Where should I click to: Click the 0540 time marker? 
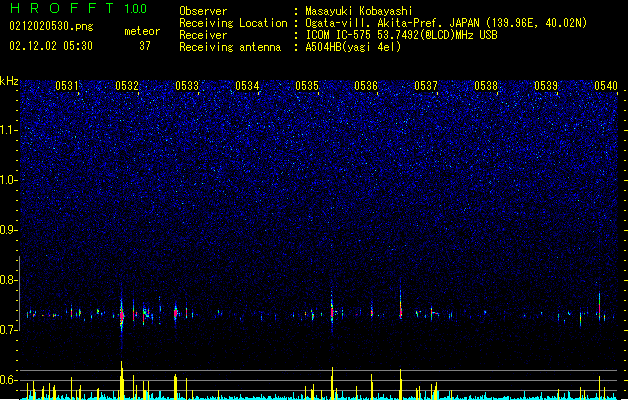point(606,86)
